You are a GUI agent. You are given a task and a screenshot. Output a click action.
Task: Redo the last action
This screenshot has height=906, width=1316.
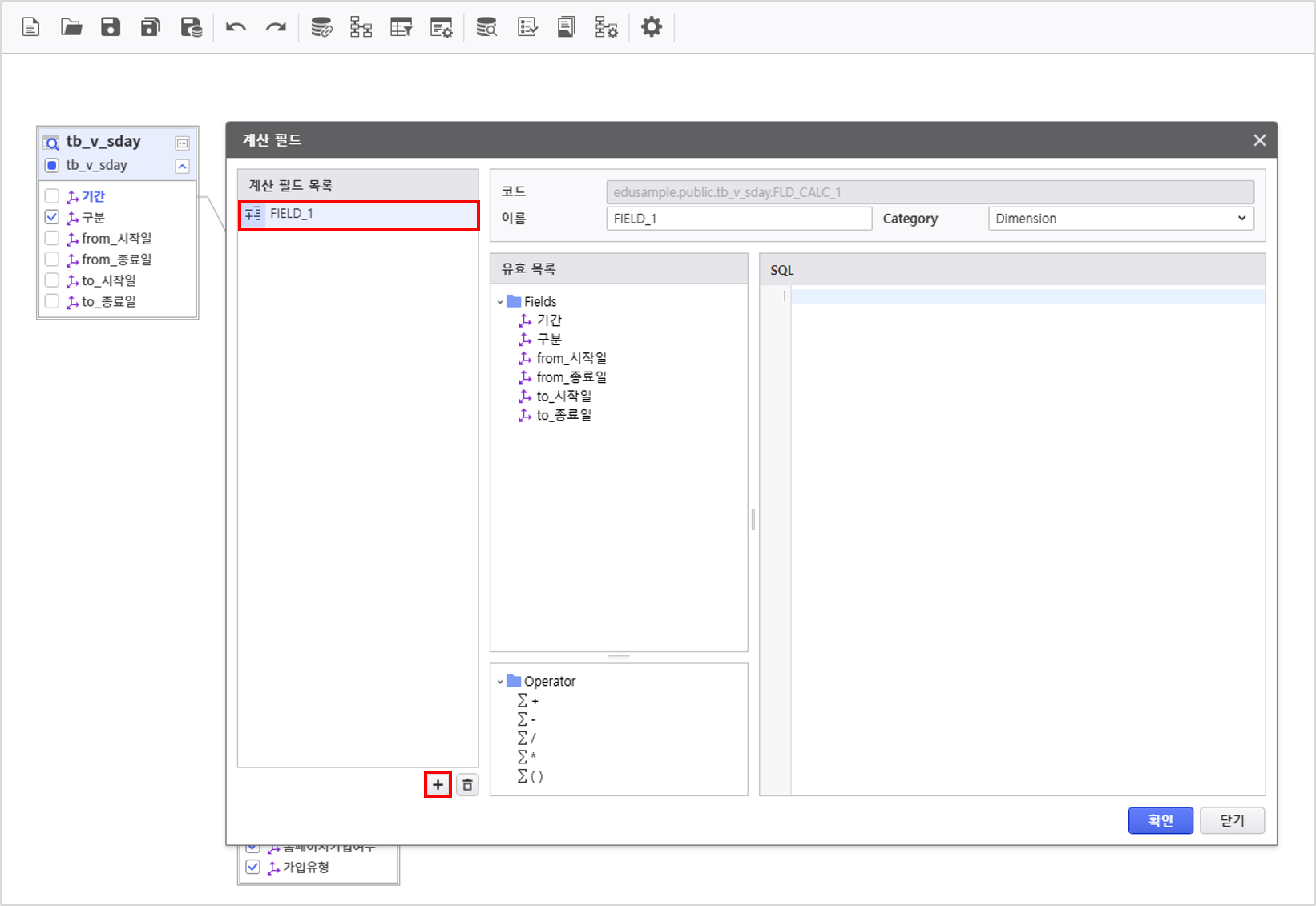276,27
